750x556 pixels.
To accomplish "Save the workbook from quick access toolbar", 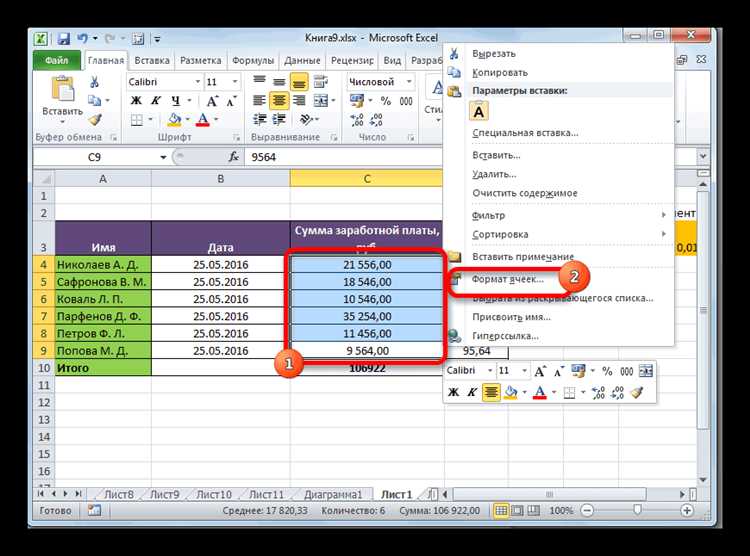I will point(64,38).
